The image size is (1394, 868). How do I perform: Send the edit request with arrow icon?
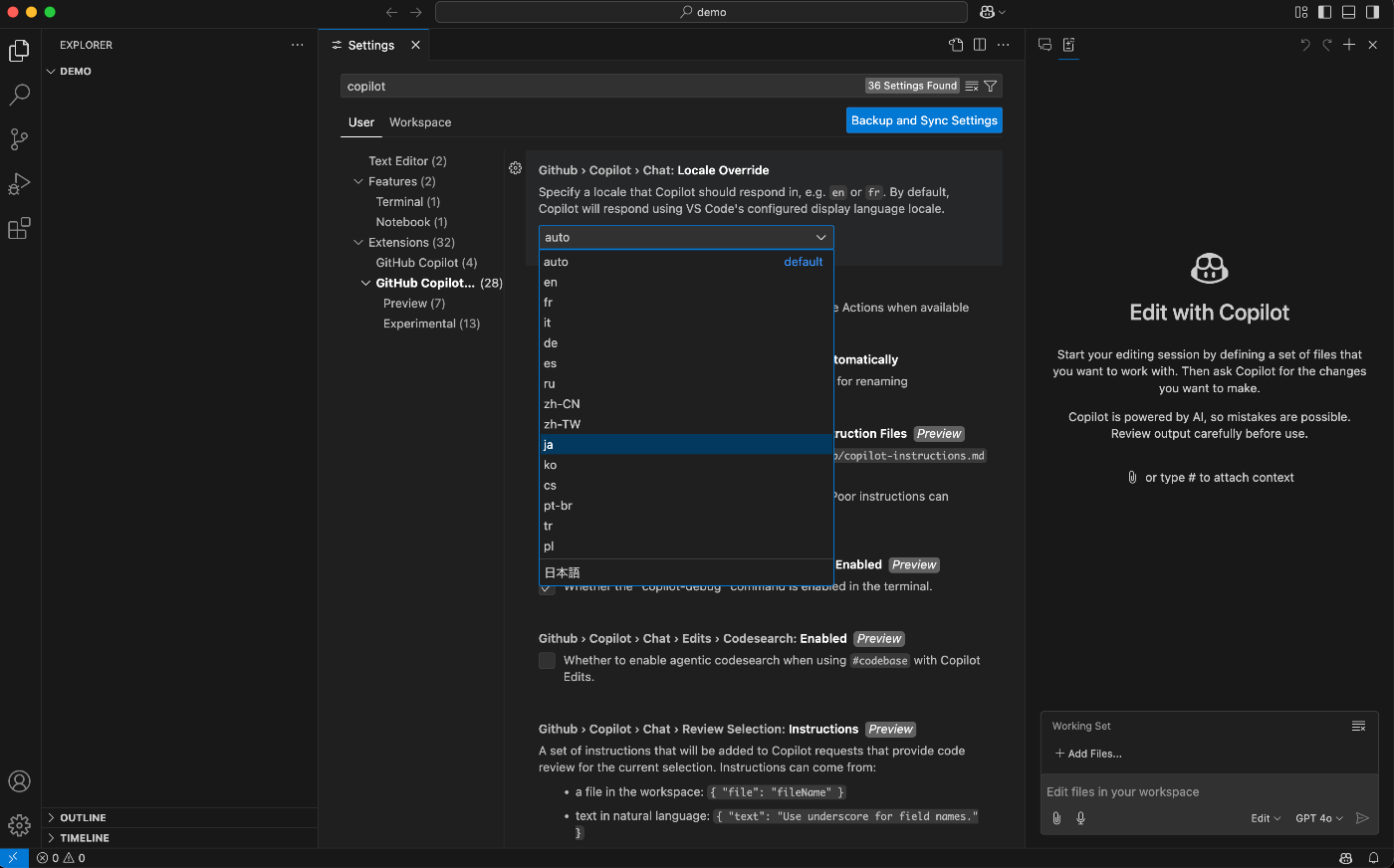click(x=1363, y=818)
